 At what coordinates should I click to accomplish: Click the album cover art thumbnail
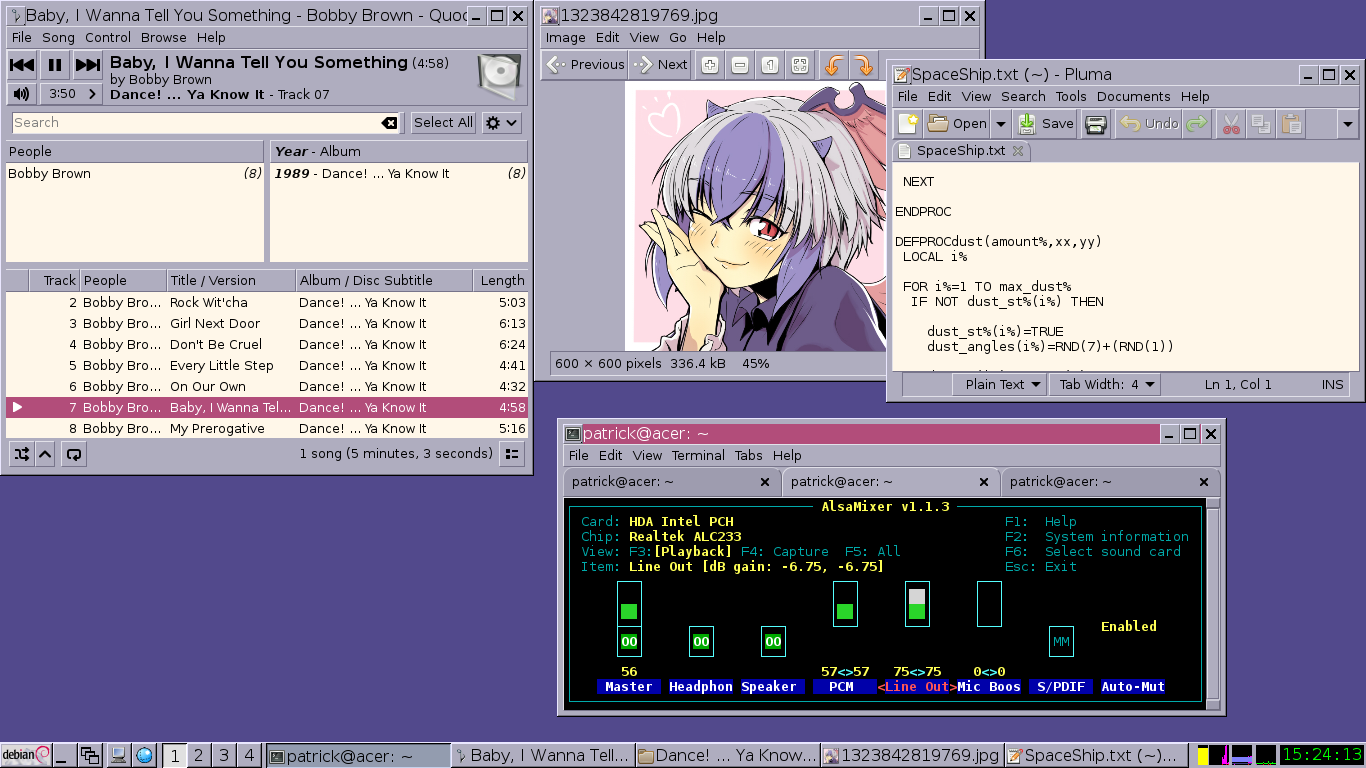tap(499, 77)
